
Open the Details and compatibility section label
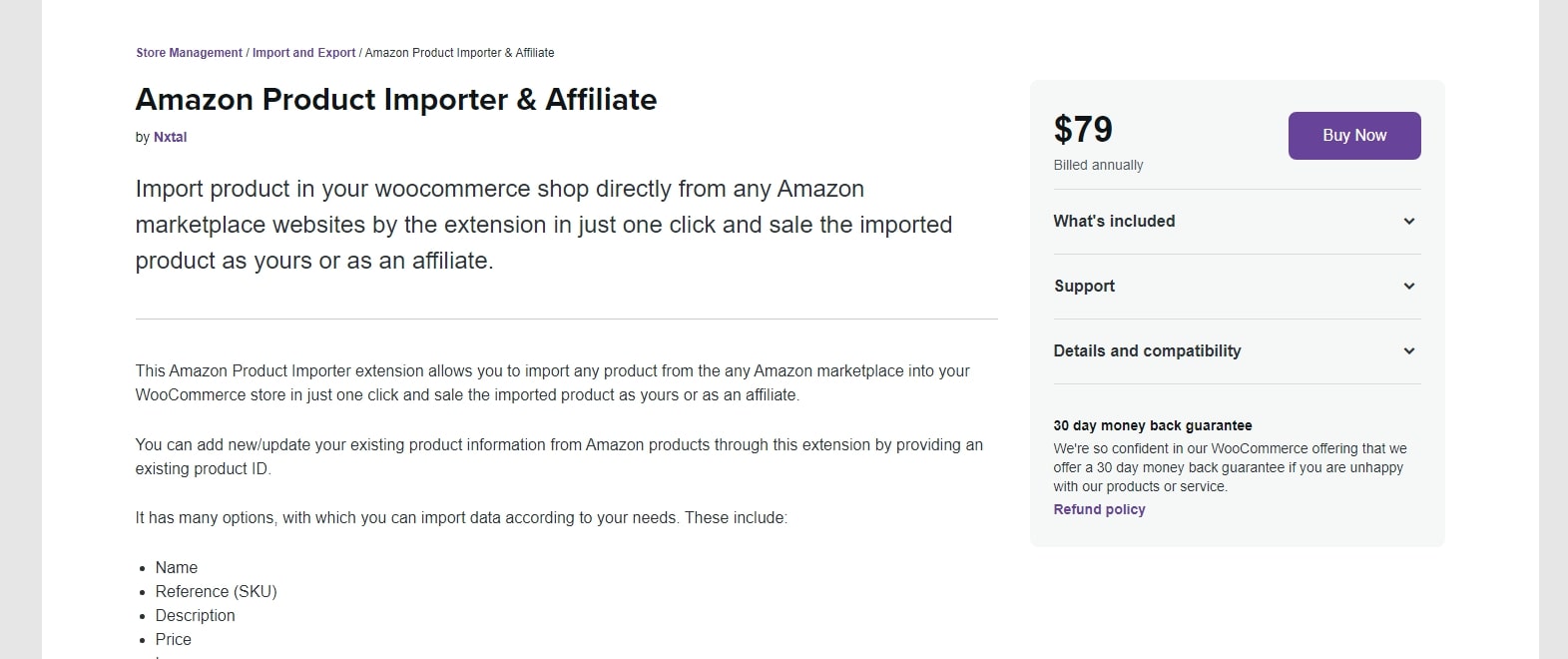[x=1147, y=351]
